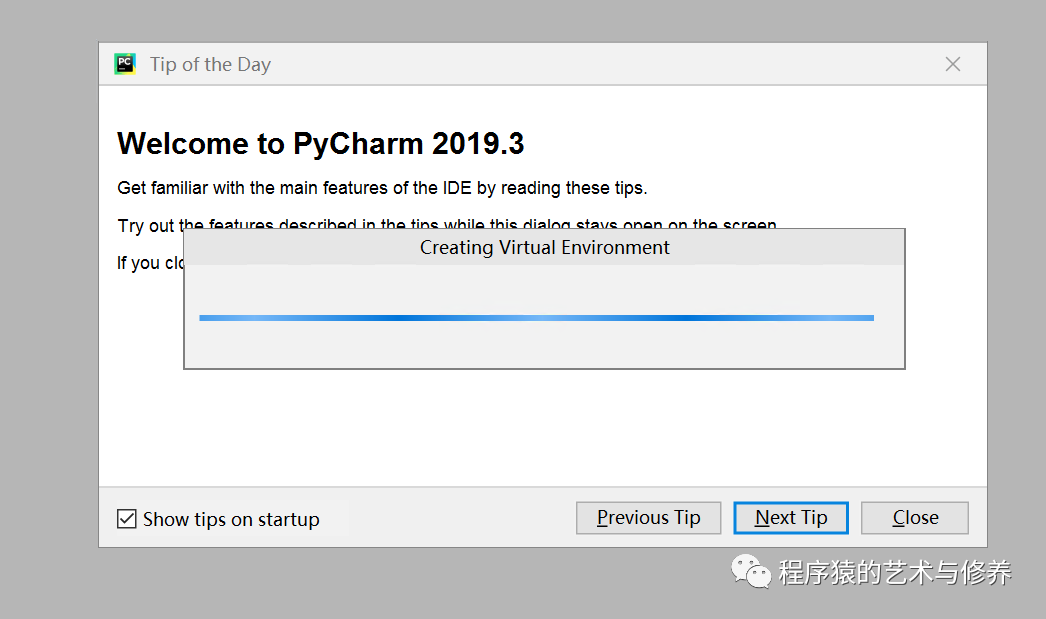
Task: Click the WeChat logo watermark
Action: pos(751,572)
